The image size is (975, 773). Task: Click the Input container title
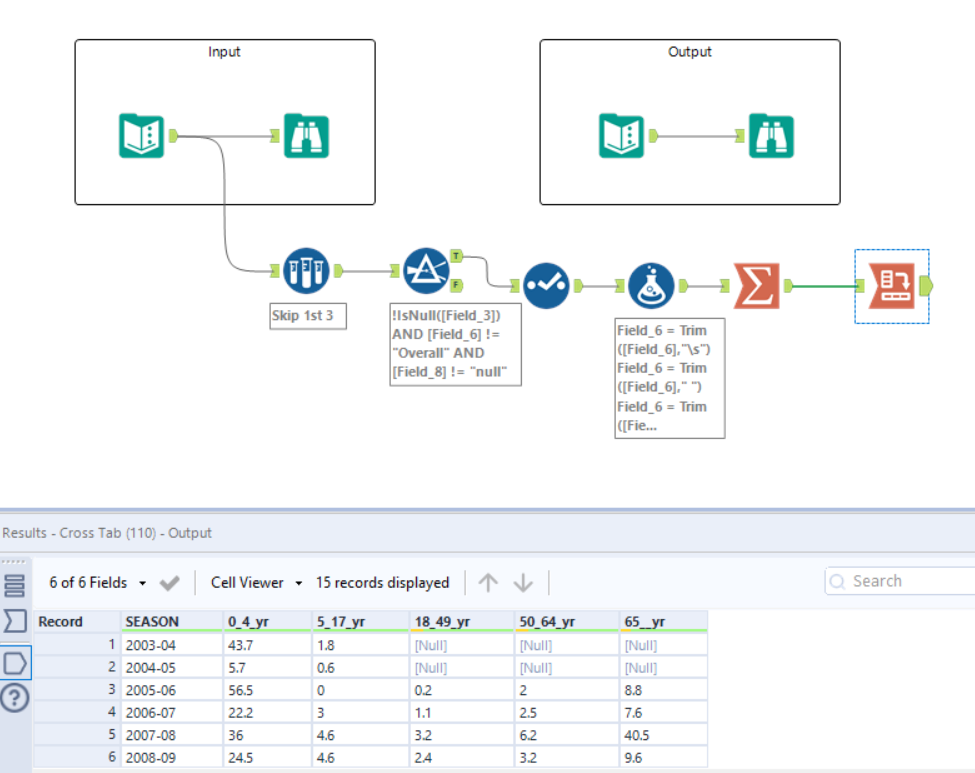(224, 52)
